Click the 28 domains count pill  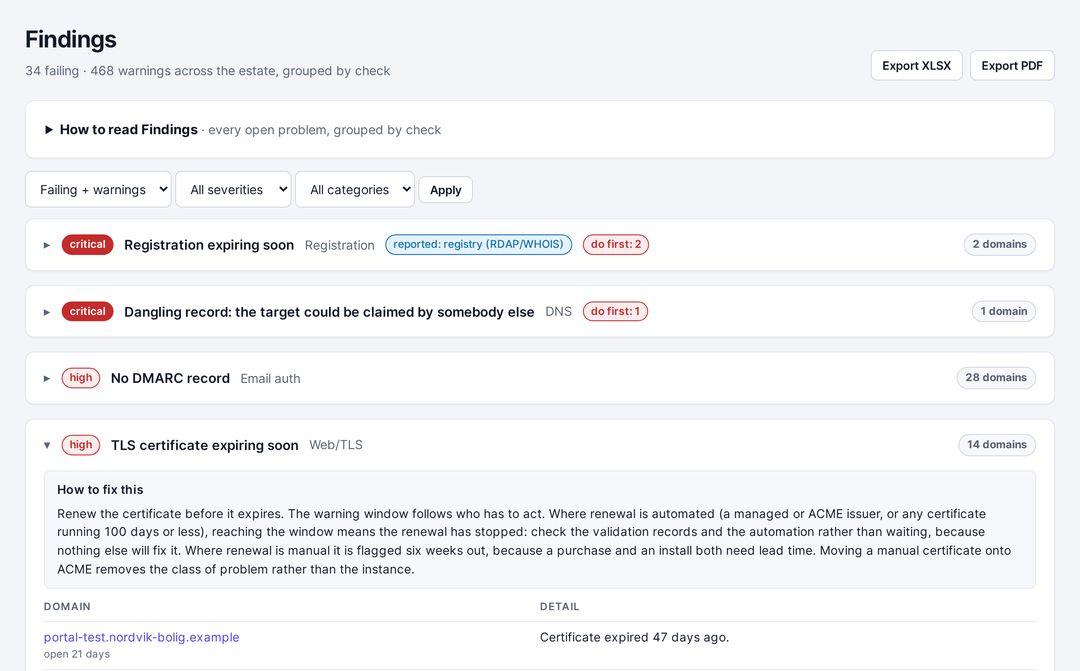pos(996,378)
